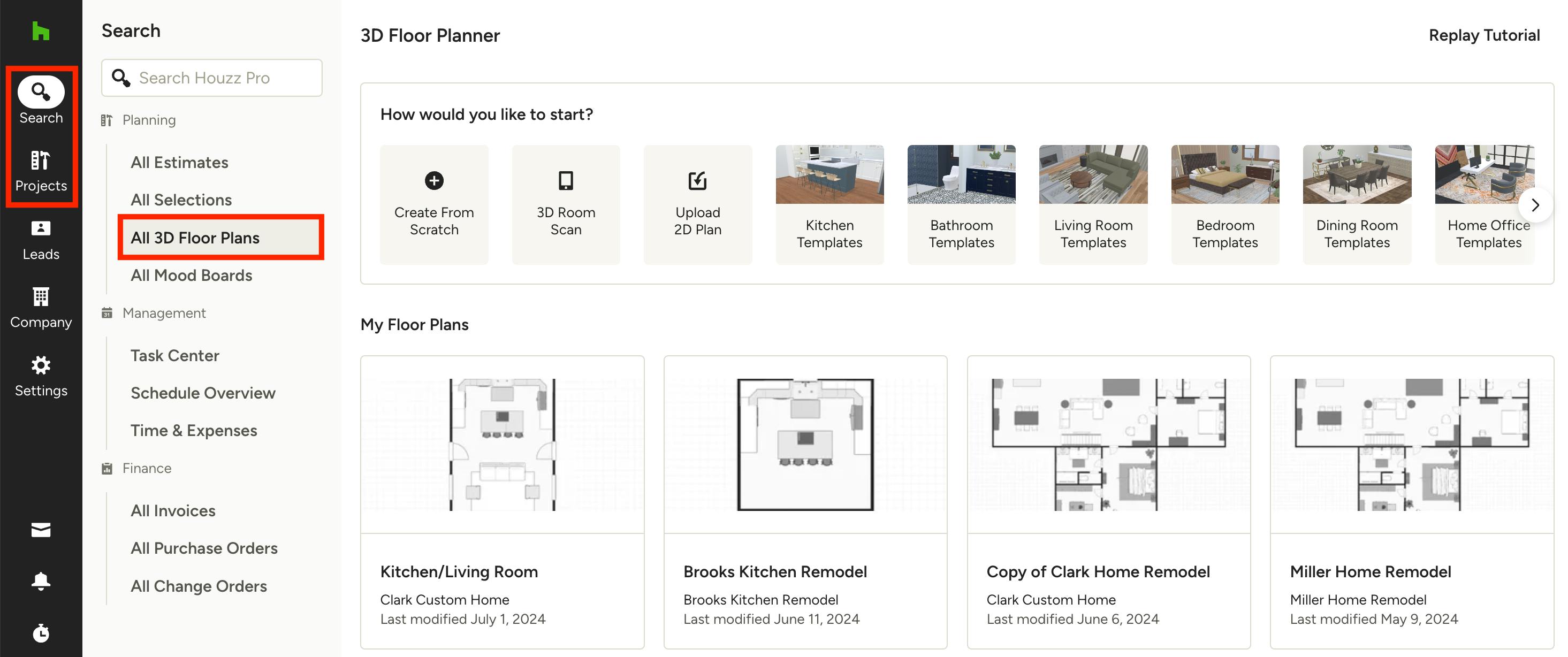Viewport: 1568px width, 657px height.
Task: Click the Finance section icon
Action: click(106, 469)
